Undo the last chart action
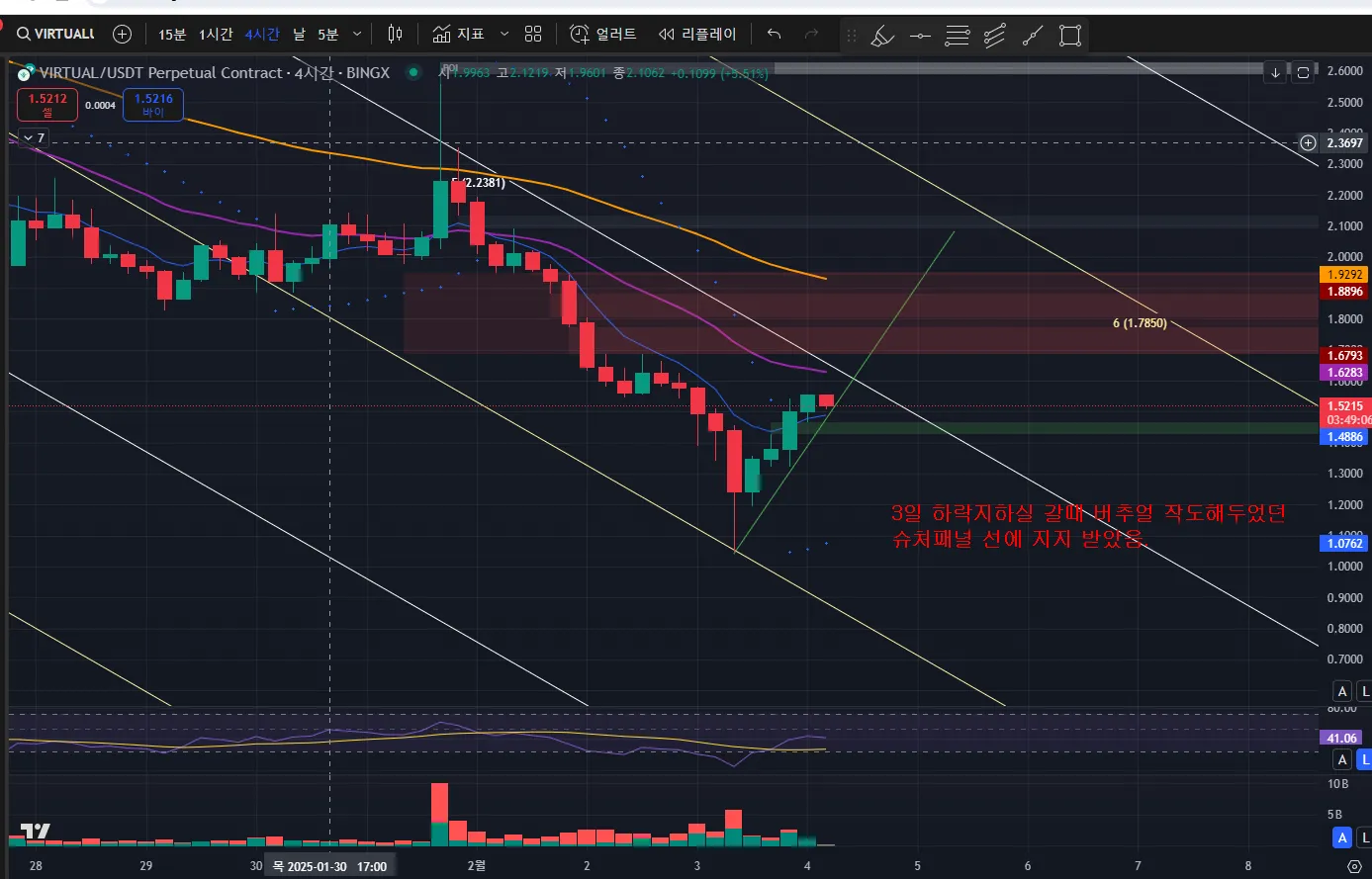This screenshot has height=879, width=1372. click(x=774, y=34)
